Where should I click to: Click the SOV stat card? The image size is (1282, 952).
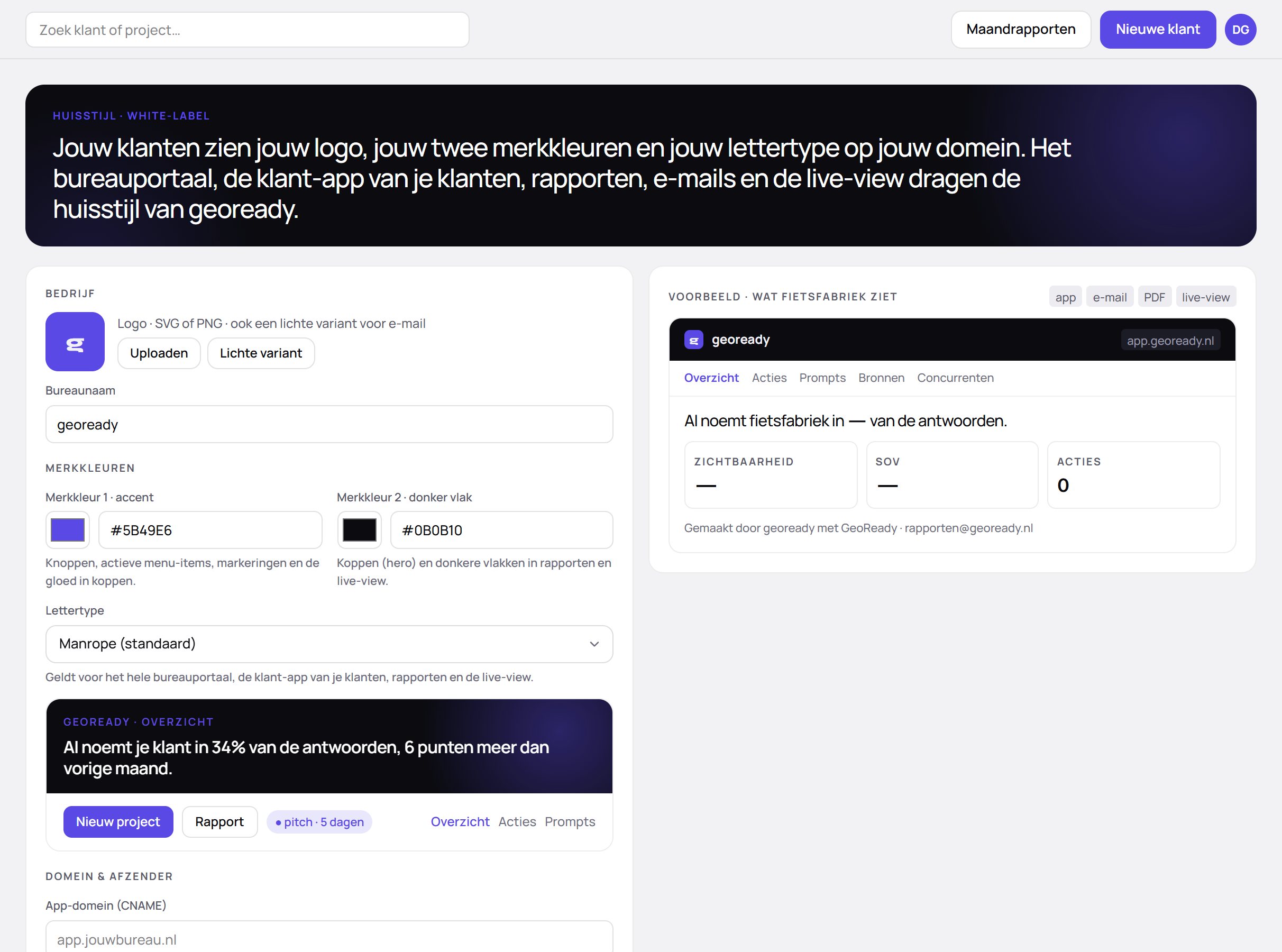coord(952,475)
